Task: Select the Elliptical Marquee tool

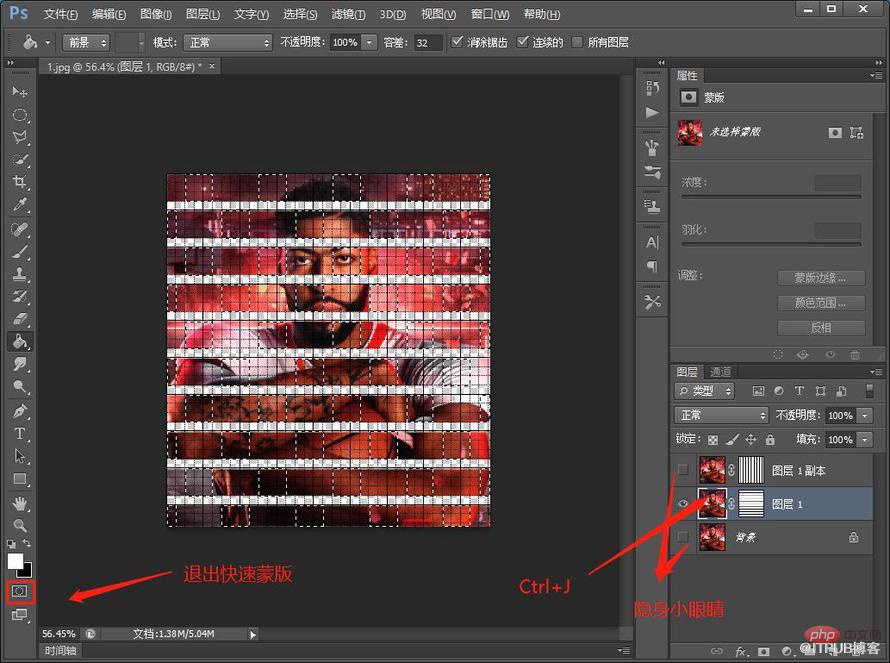Action: point(19,115)
